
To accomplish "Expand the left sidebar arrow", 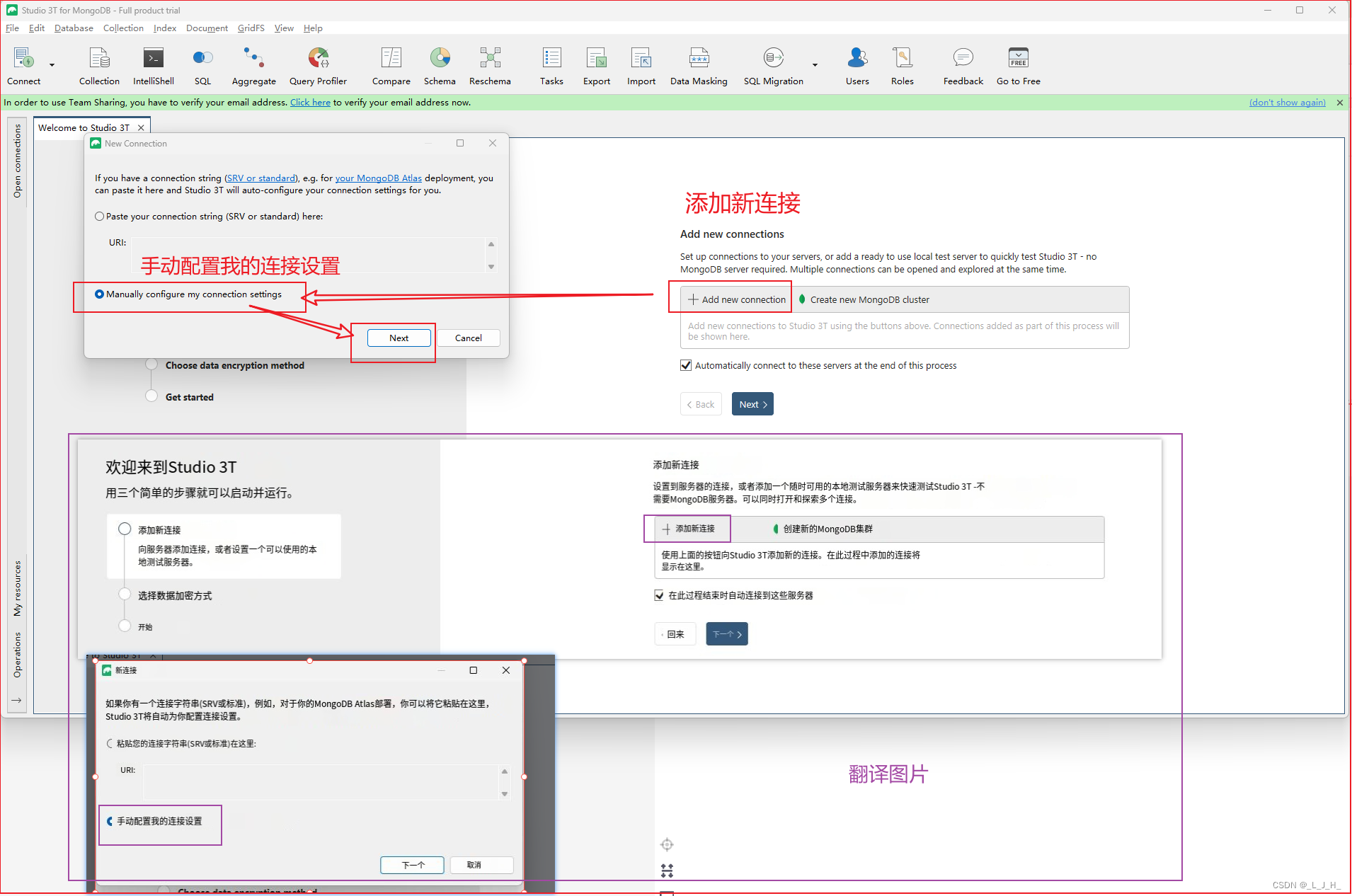I will [x=16, y=700].
